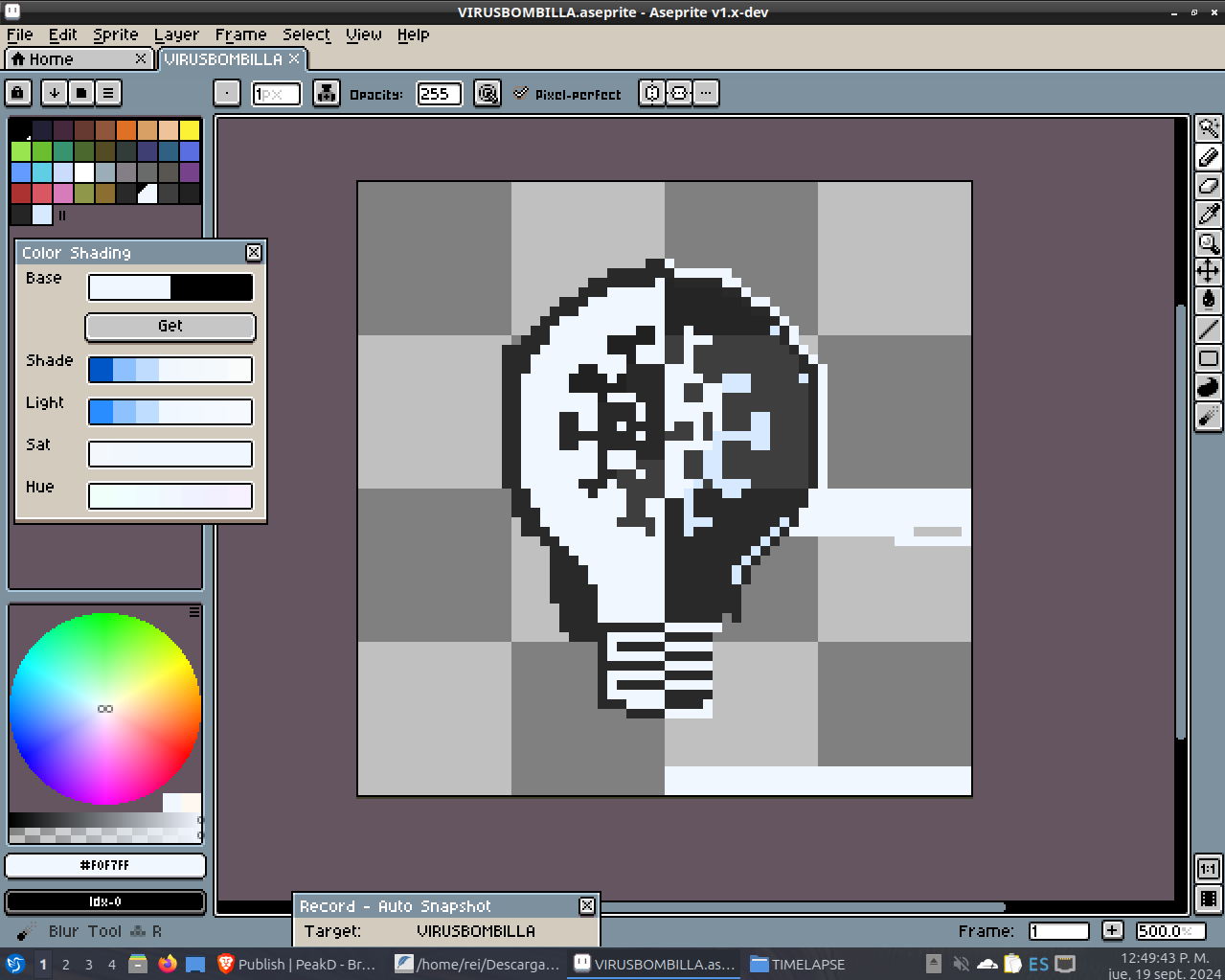1225x980 pixels.
Task: Select the Zoom magnifier tool
Action: click(x=1209, y=243)
